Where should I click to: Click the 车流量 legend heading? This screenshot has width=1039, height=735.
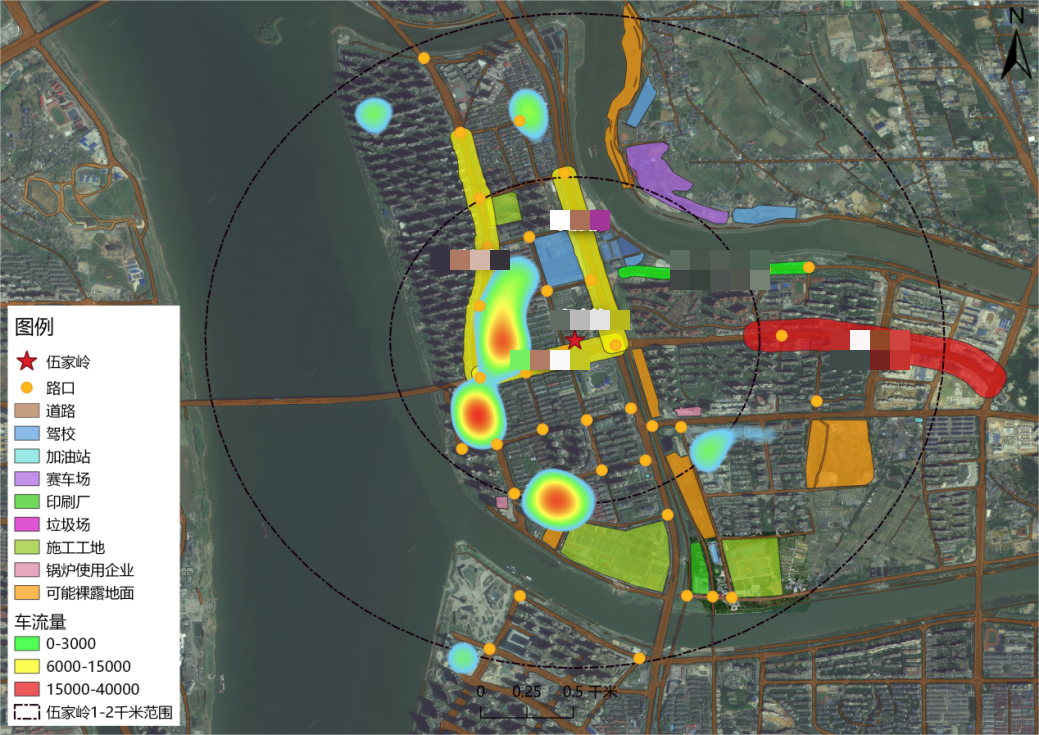click(x=40, y=621)
